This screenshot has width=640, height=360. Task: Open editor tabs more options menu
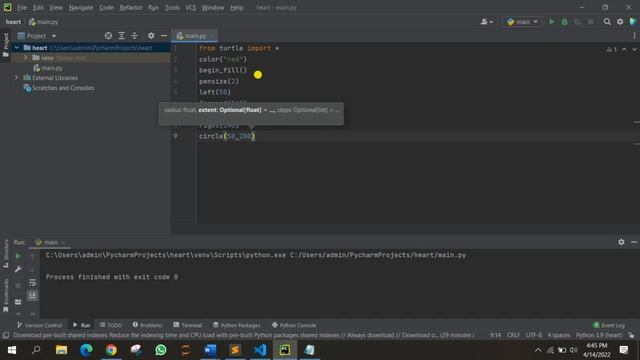pyautogui.click(x=634, y=36)
